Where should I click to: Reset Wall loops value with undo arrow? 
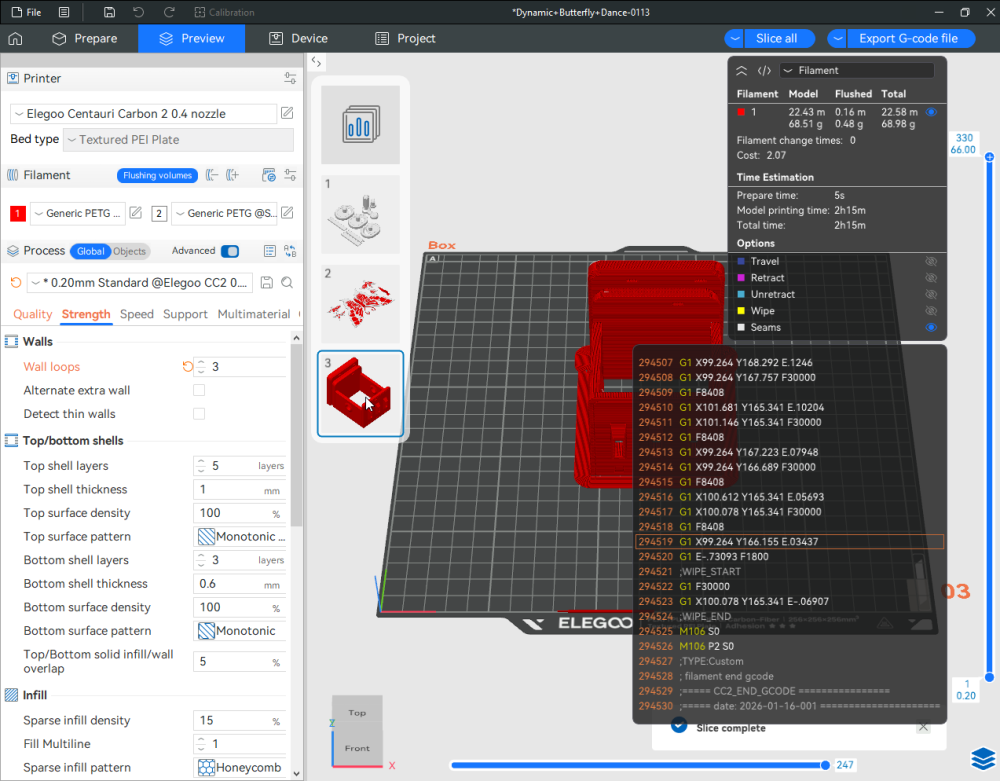pyautogui.click(x=188, y=367)
